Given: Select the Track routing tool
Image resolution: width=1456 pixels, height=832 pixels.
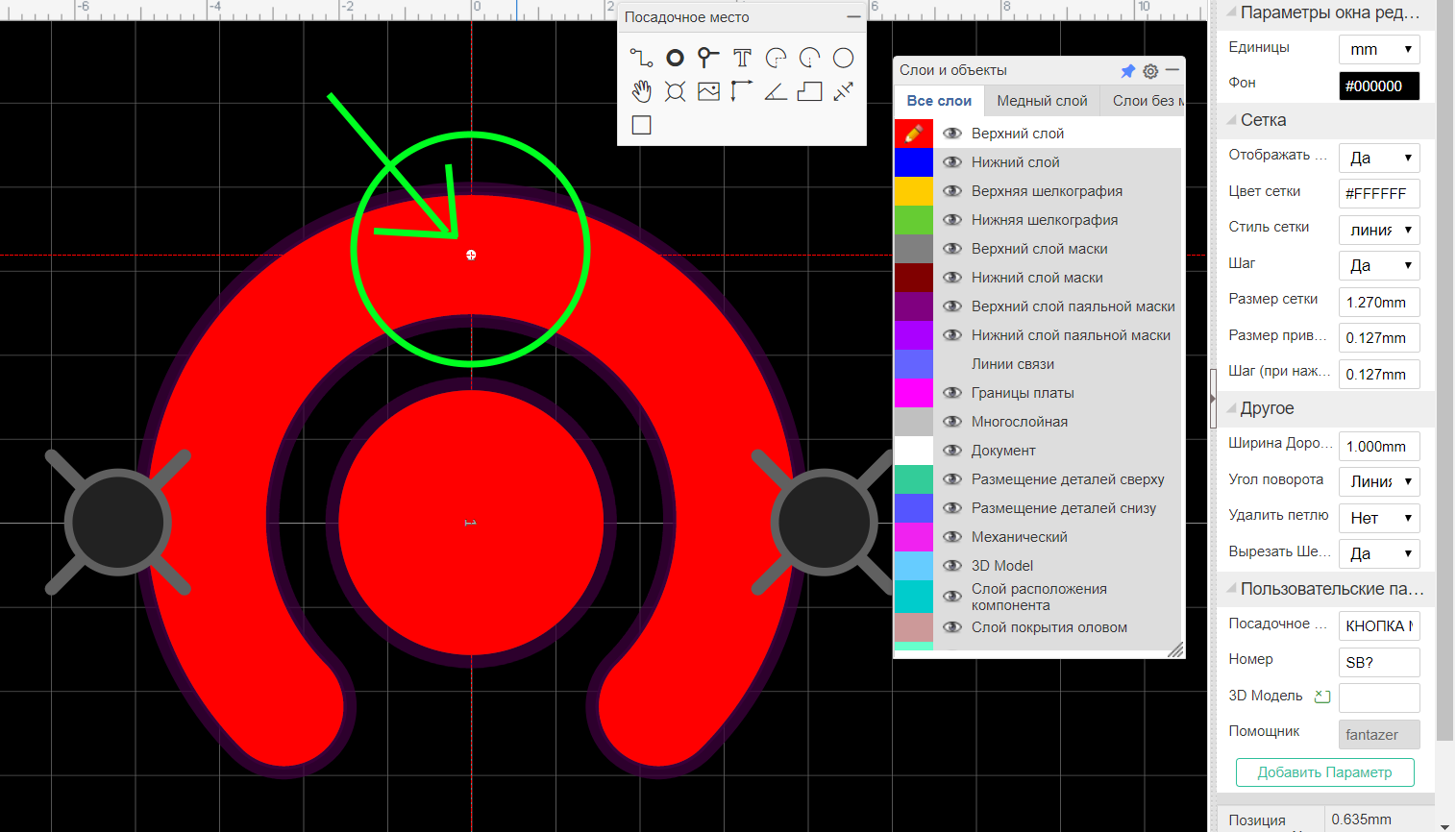Looking at the screenshot, I should pos(641,58).
